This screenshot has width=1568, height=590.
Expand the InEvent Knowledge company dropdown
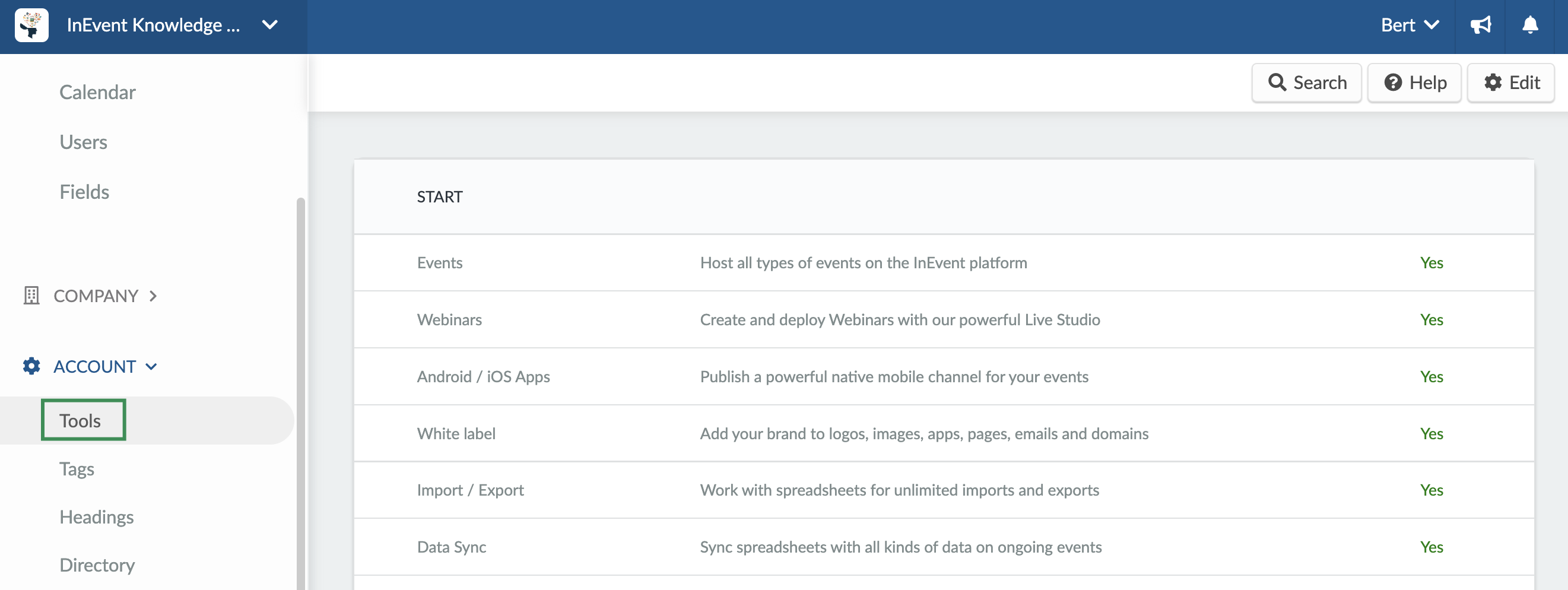pyautogui.click(x=269, y=26)
